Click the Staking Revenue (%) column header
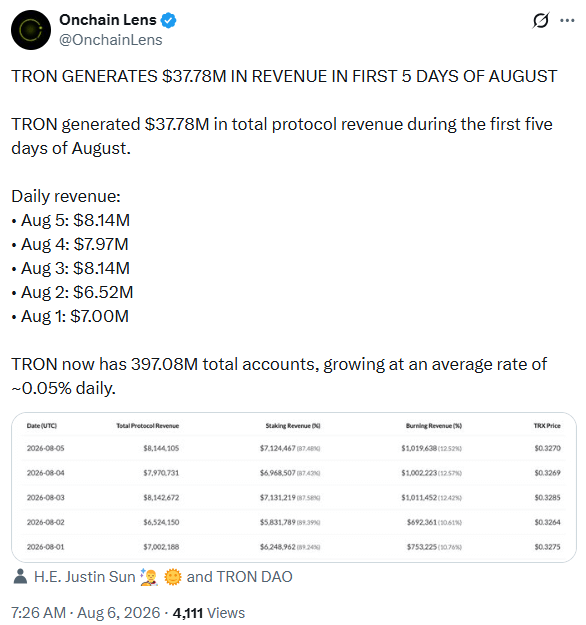Image resolution: width=586 pixels, height=625 pixels. [293, 426]
